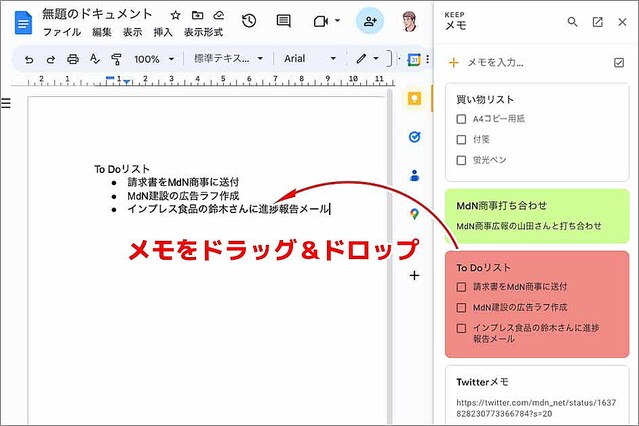Open the MdN商事打ち合わせ note
The width and height of the screenshot is (639, 426).
coord(537,216)
